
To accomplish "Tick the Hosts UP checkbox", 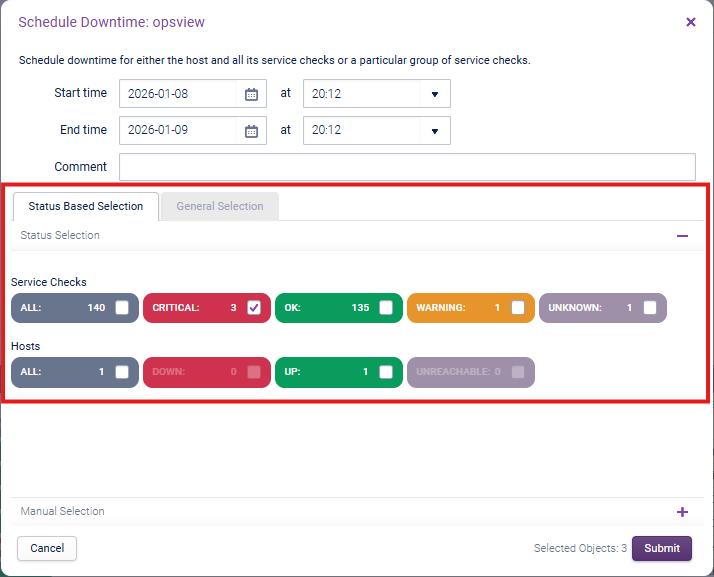I will (386, 372).
